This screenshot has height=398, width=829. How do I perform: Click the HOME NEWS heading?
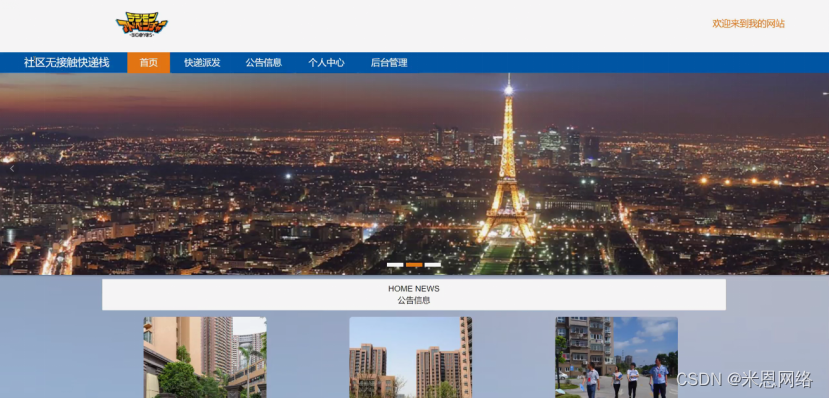tap(413, 289)
